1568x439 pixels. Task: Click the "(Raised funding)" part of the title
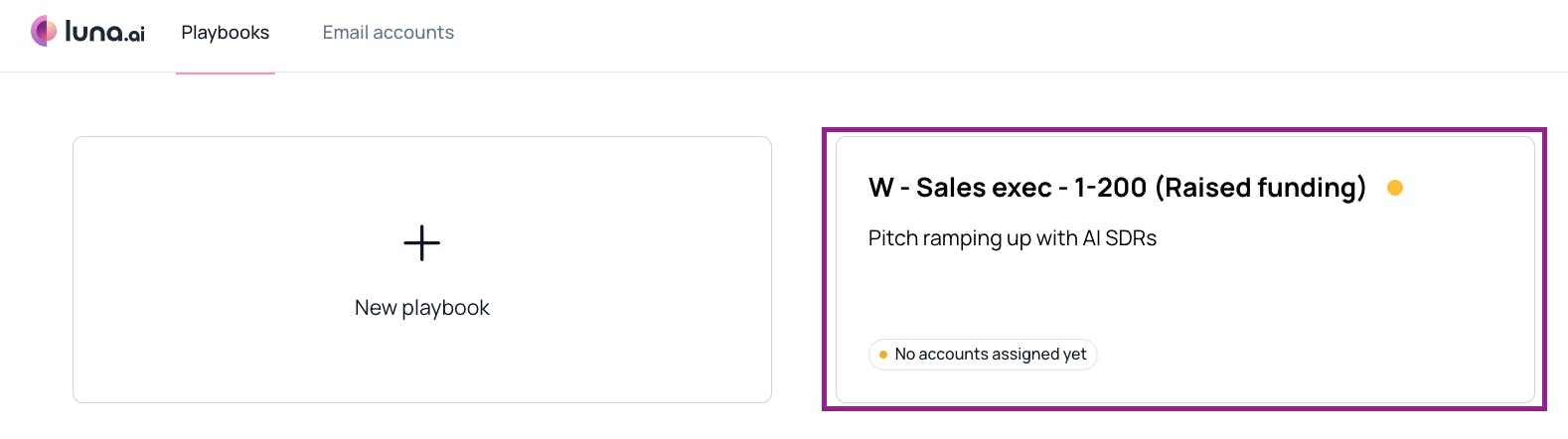1260,188
